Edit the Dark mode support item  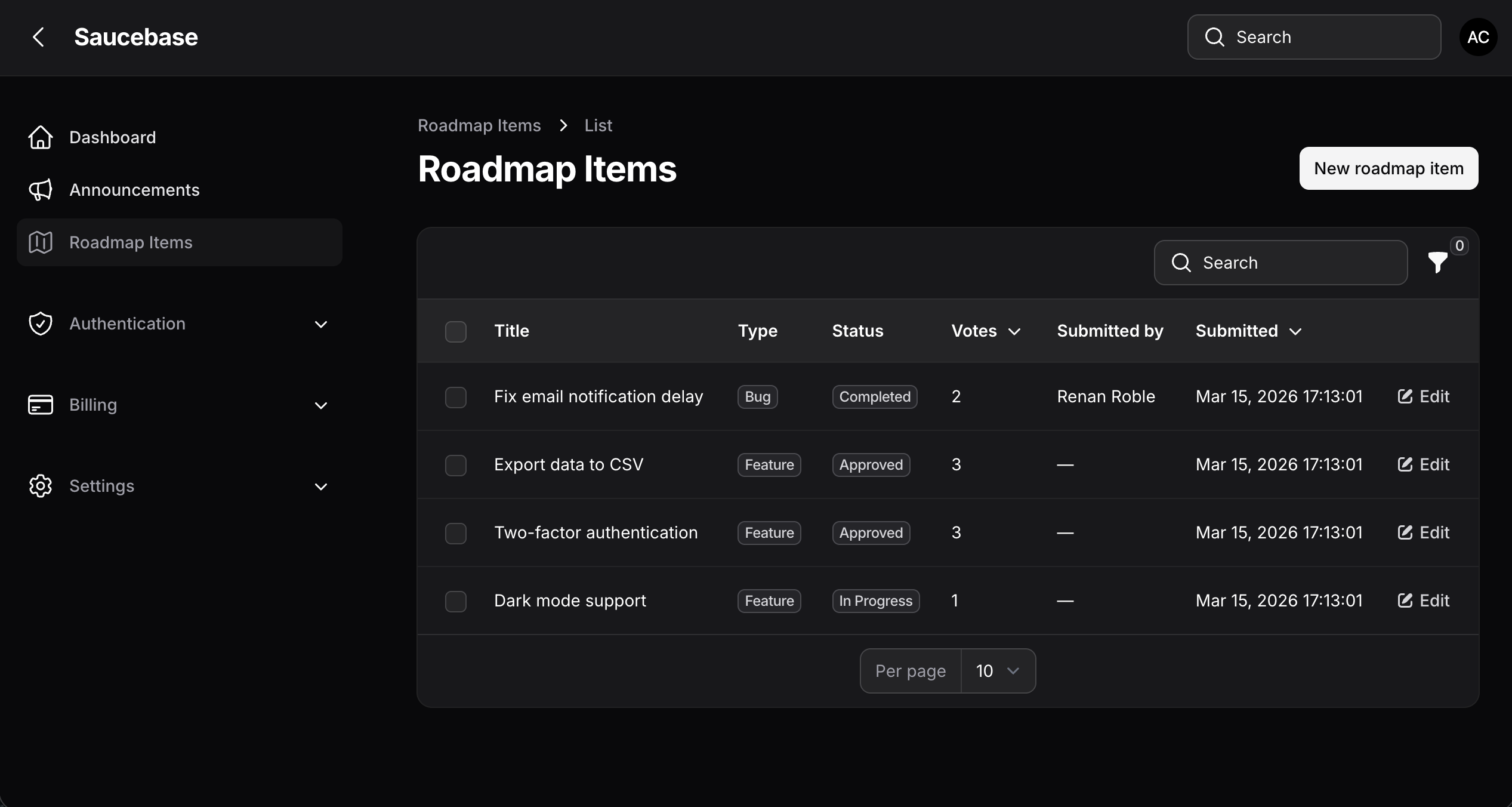point(1423,600)
